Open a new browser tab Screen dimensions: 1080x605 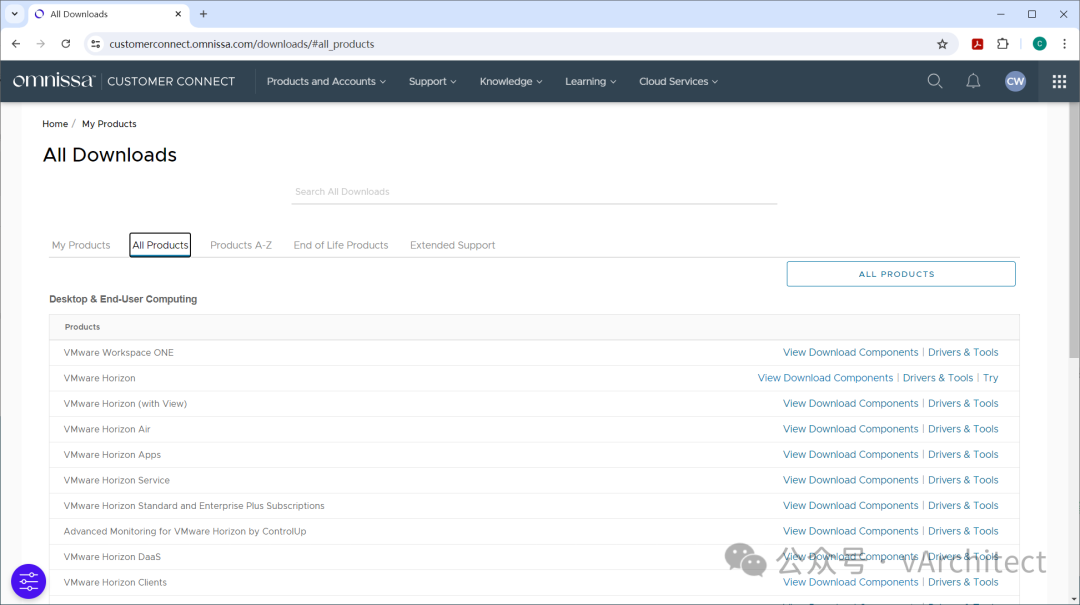[x=203, y=14]
